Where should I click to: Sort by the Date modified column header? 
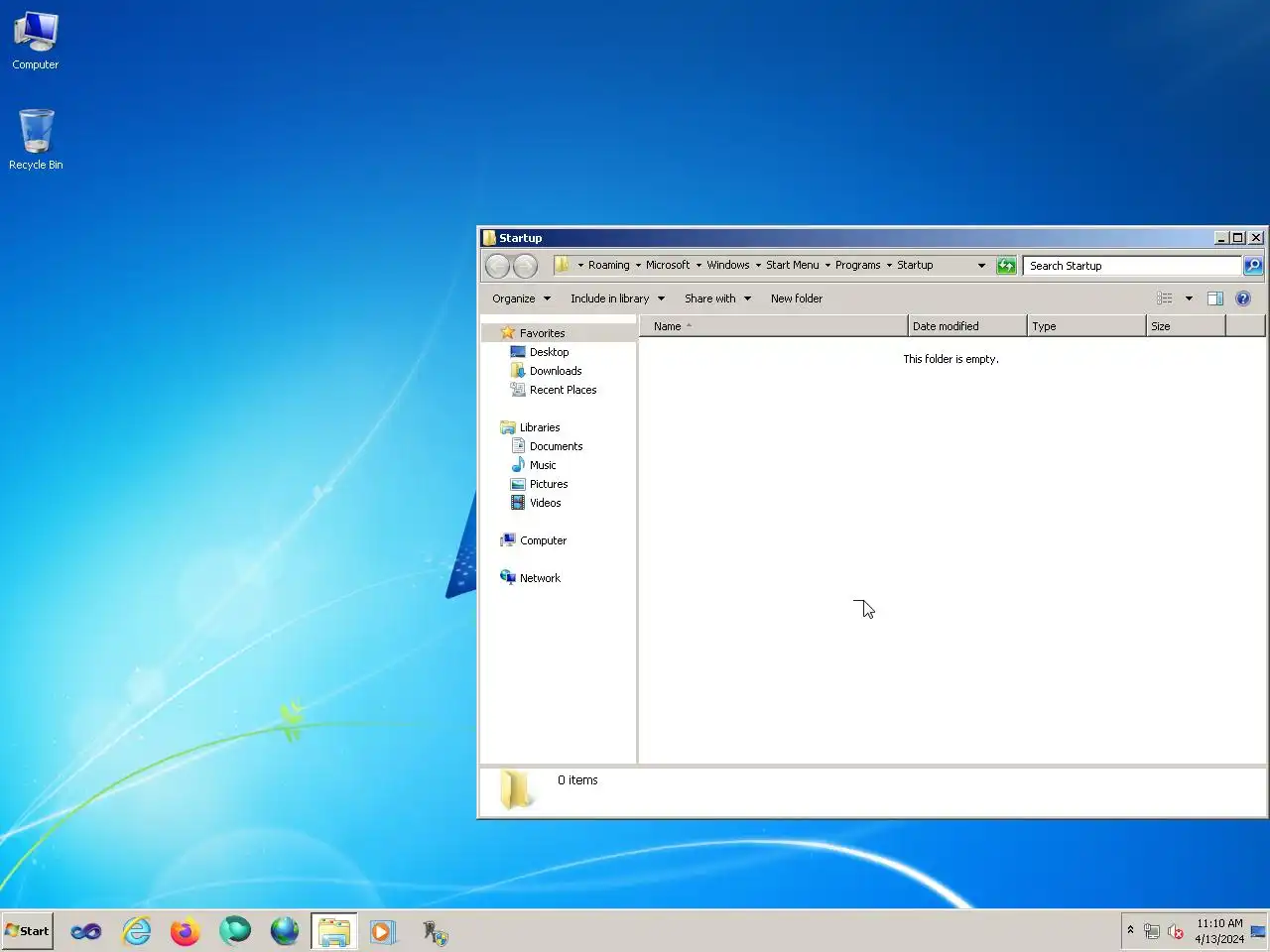[x=967, y=326]
